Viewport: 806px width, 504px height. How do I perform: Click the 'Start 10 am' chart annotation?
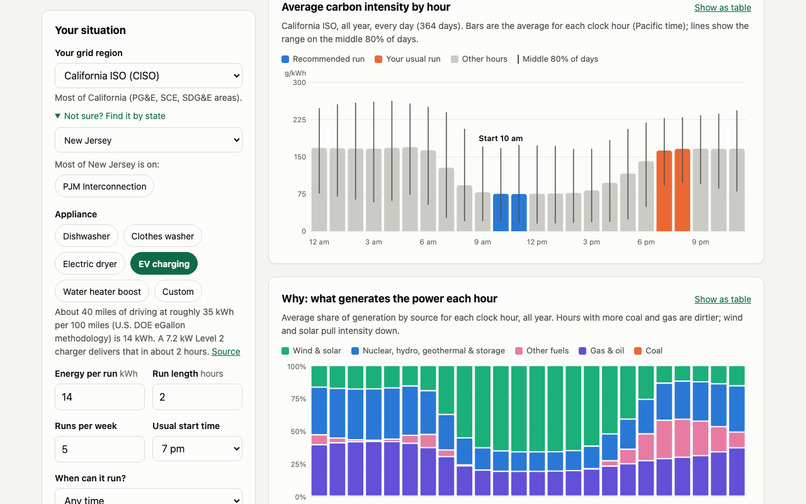point(500,138)
